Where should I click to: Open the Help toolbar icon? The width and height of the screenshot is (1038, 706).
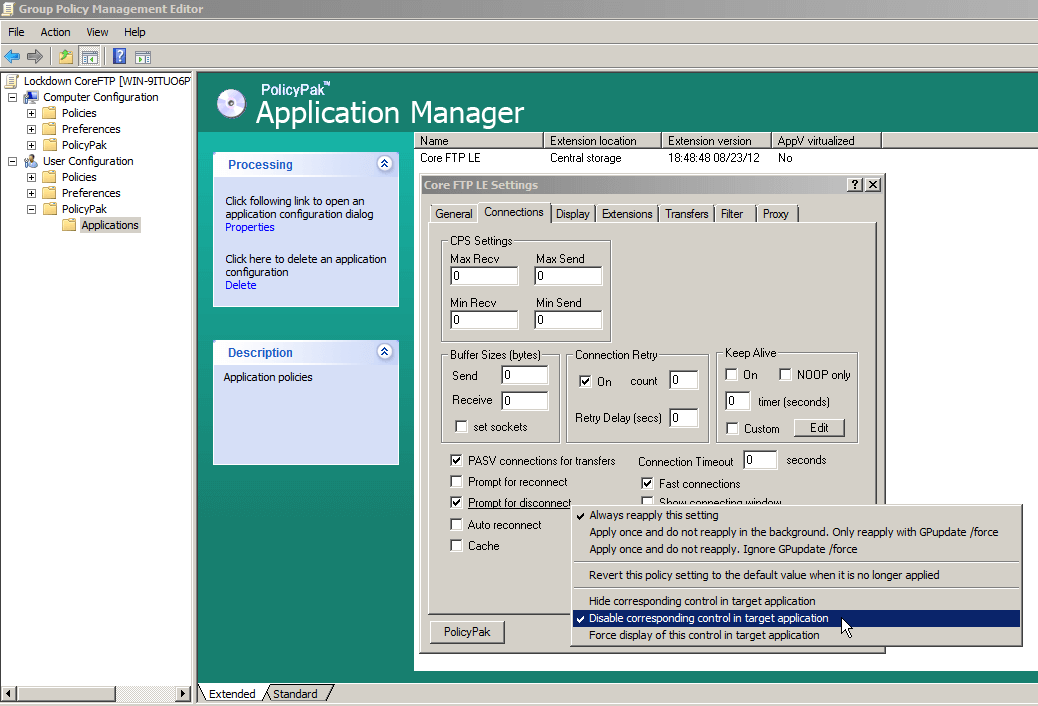[119, 56]
